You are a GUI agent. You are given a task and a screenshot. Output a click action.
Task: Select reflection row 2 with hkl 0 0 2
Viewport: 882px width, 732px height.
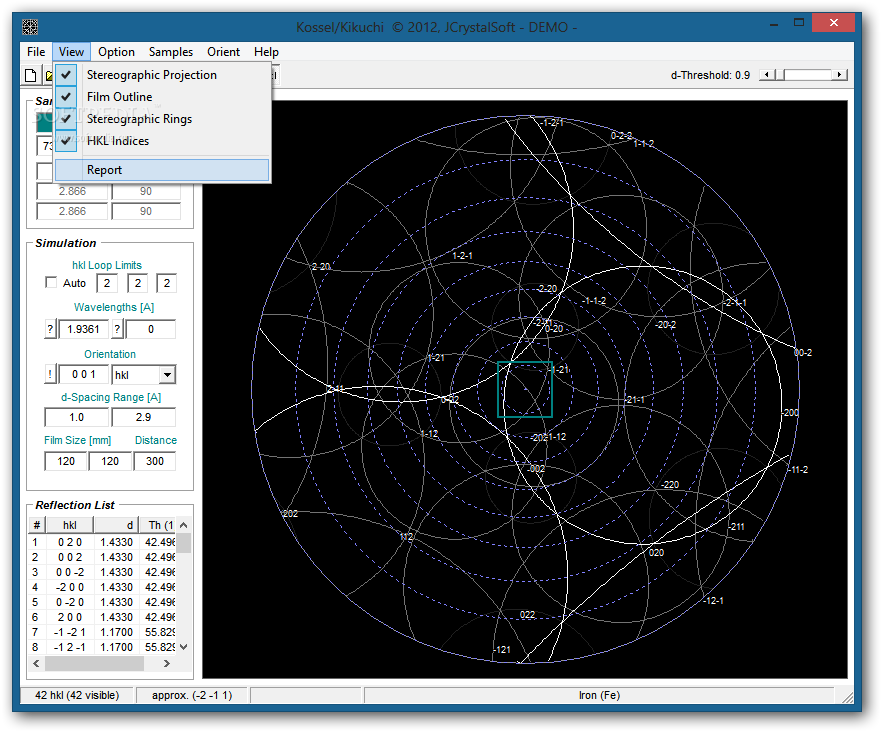coord(103,557)
